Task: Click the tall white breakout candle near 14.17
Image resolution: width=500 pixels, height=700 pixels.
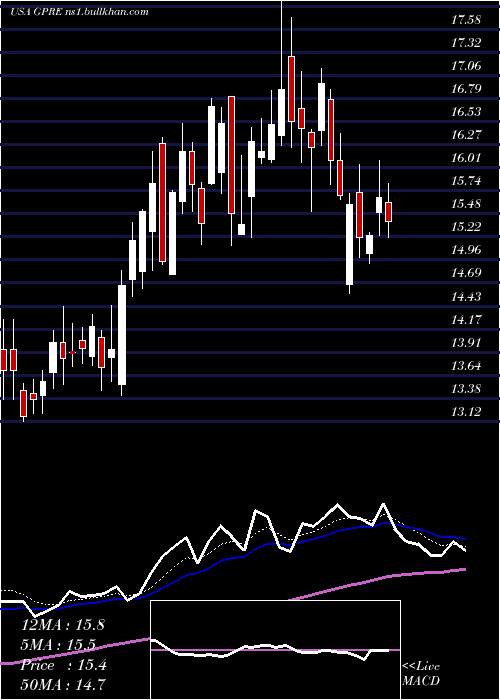Action: [122, 335]
